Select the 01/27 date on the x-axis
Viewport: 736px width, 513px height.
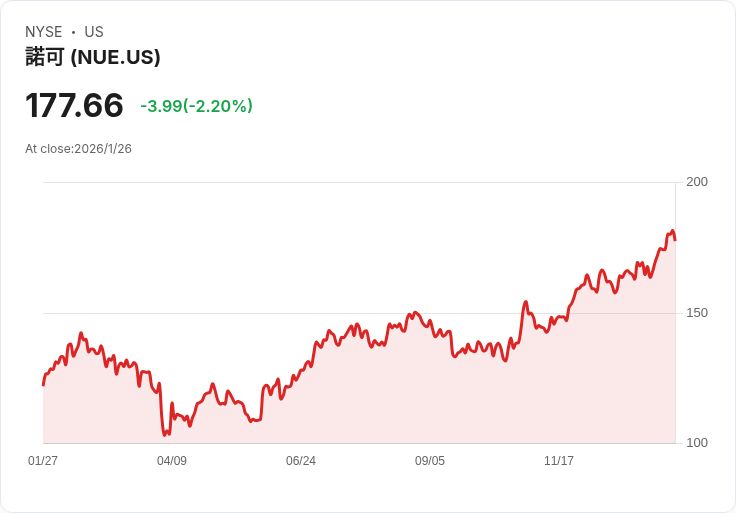[43, 461]
